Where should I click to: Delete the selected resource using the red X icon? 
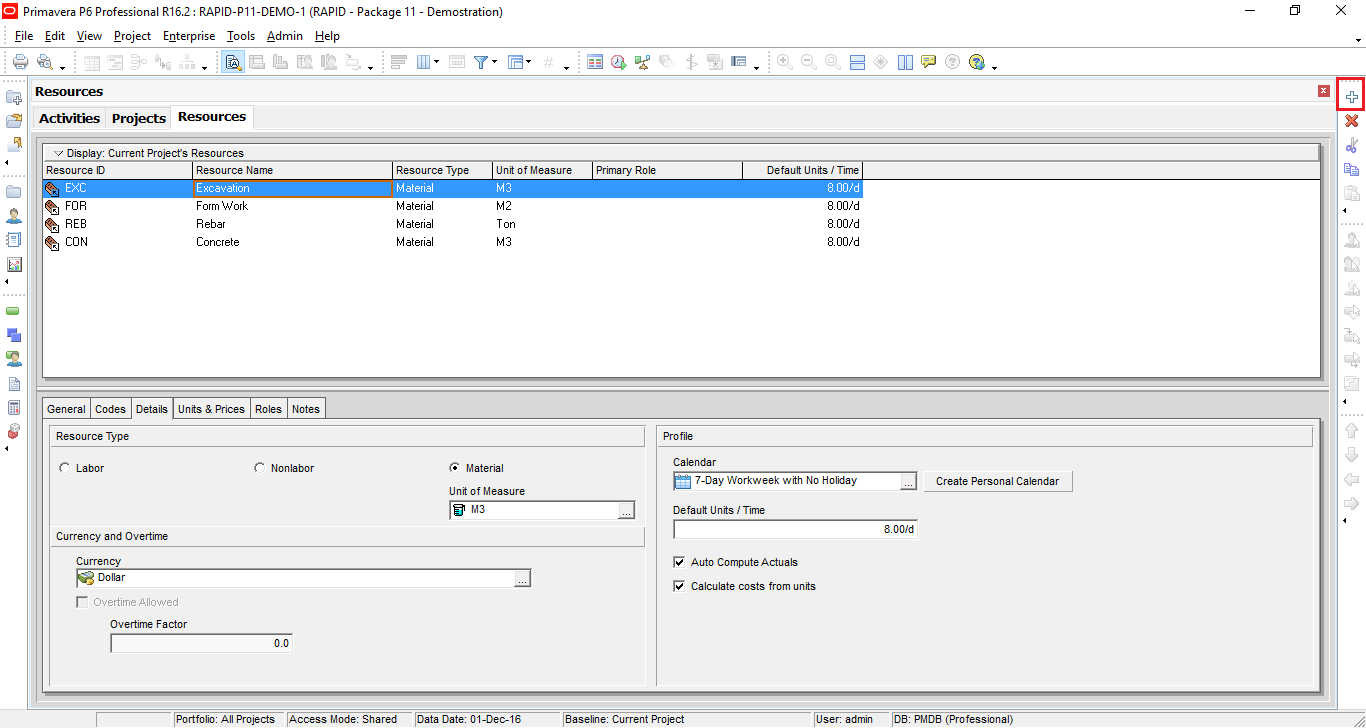pyautogui.click(x=1351, y=120)
